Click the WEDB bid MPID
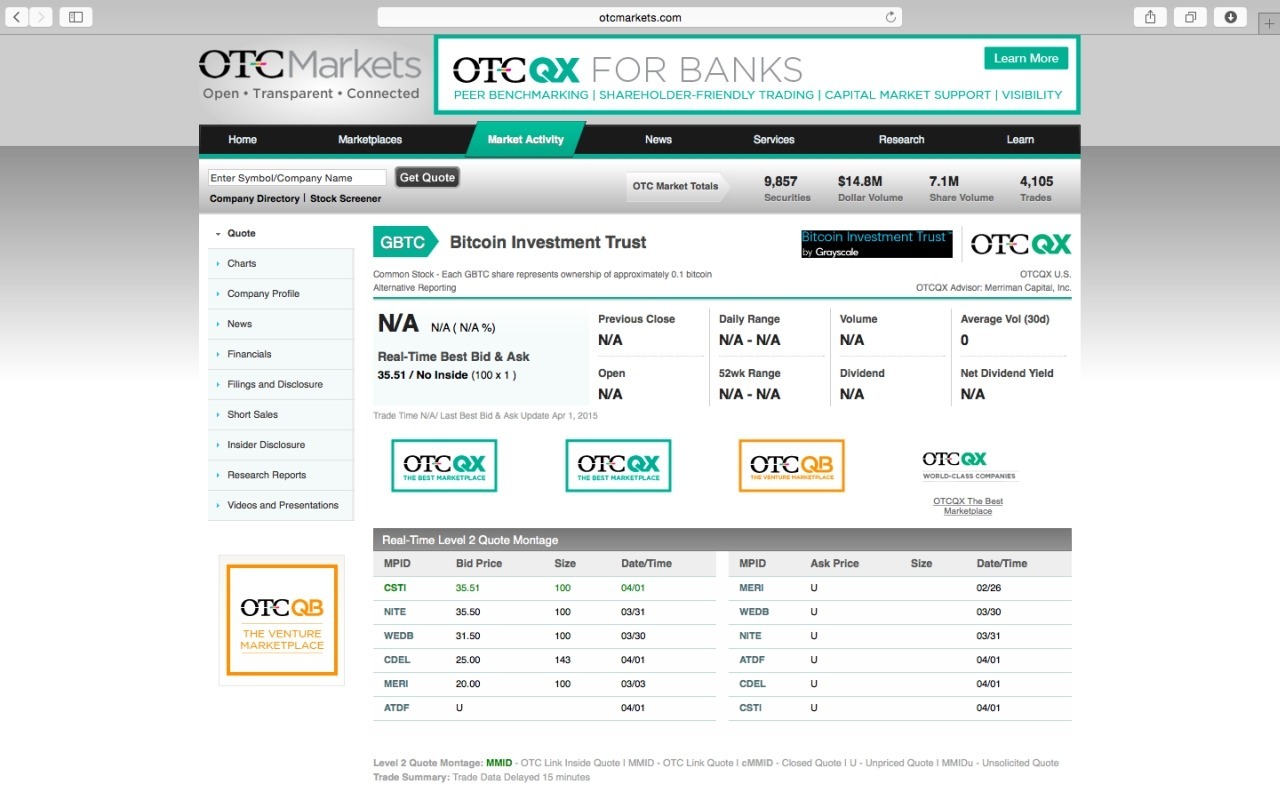 coord(398,636)
